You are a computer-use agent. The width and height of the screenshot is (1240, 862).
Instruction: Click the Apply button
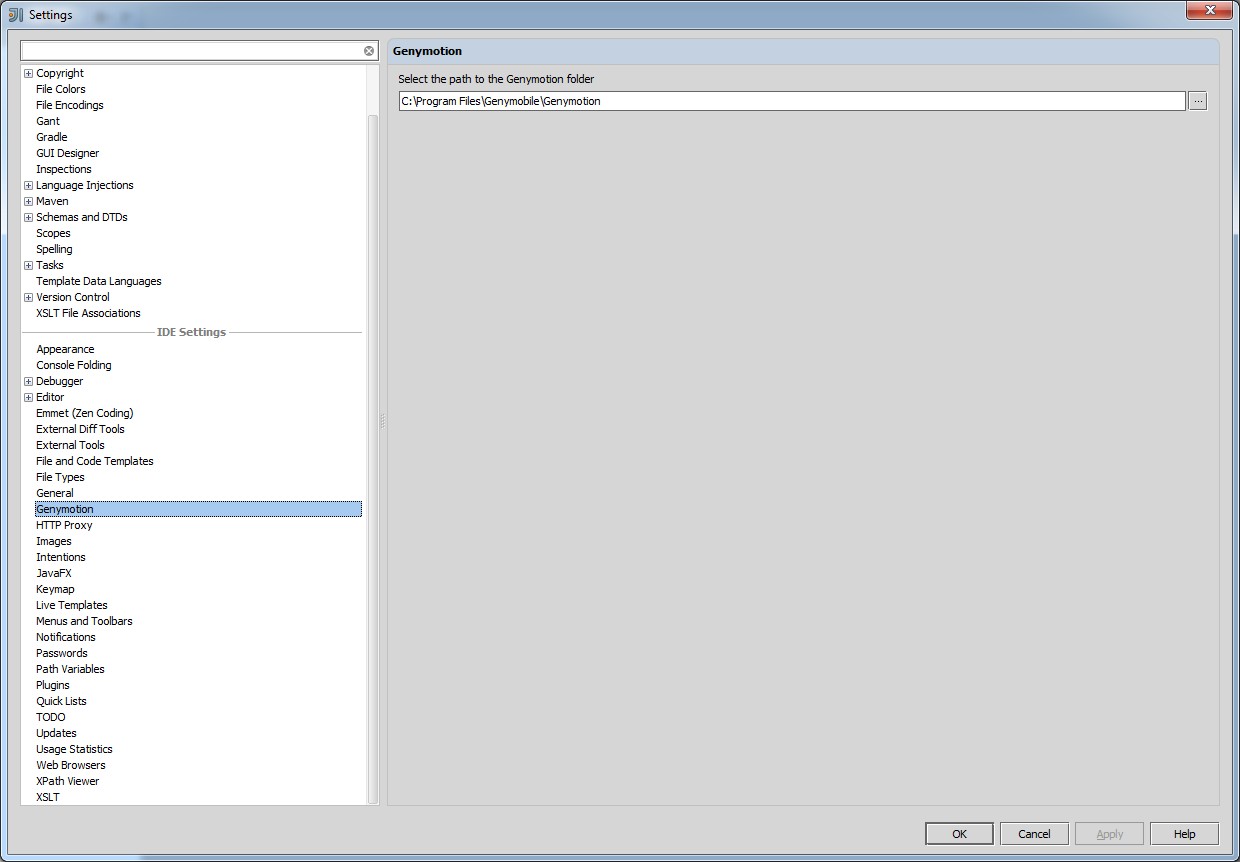click(x=1109, y=834)
